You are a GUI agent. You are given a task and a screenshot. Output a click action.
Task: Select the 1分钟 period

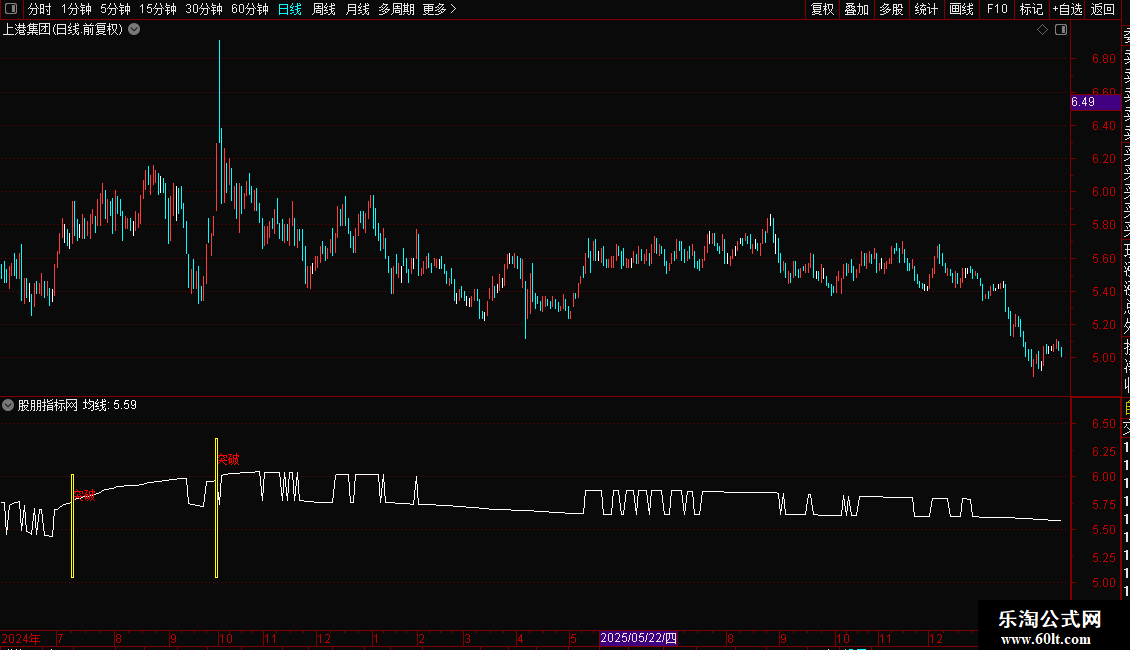[76, 9]
